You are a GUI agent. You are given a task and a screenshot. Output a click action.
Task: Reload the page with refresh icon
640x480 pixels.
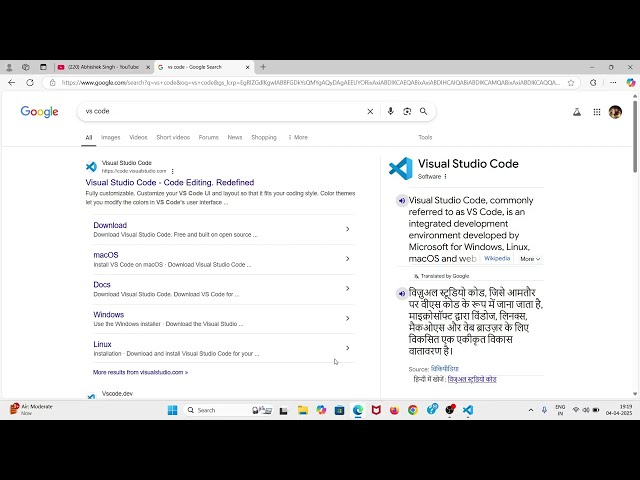[x=30, y=82]
